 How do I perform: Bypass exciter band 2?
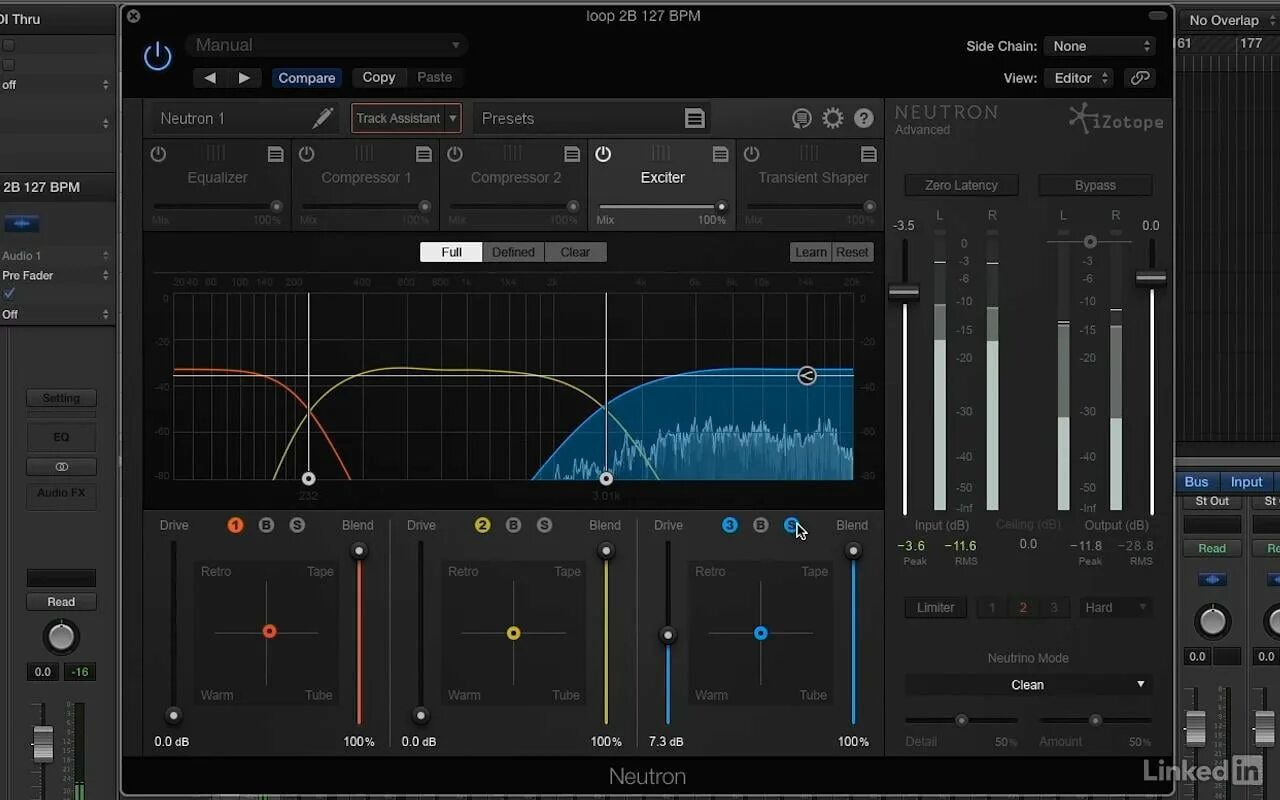point(513,525)
